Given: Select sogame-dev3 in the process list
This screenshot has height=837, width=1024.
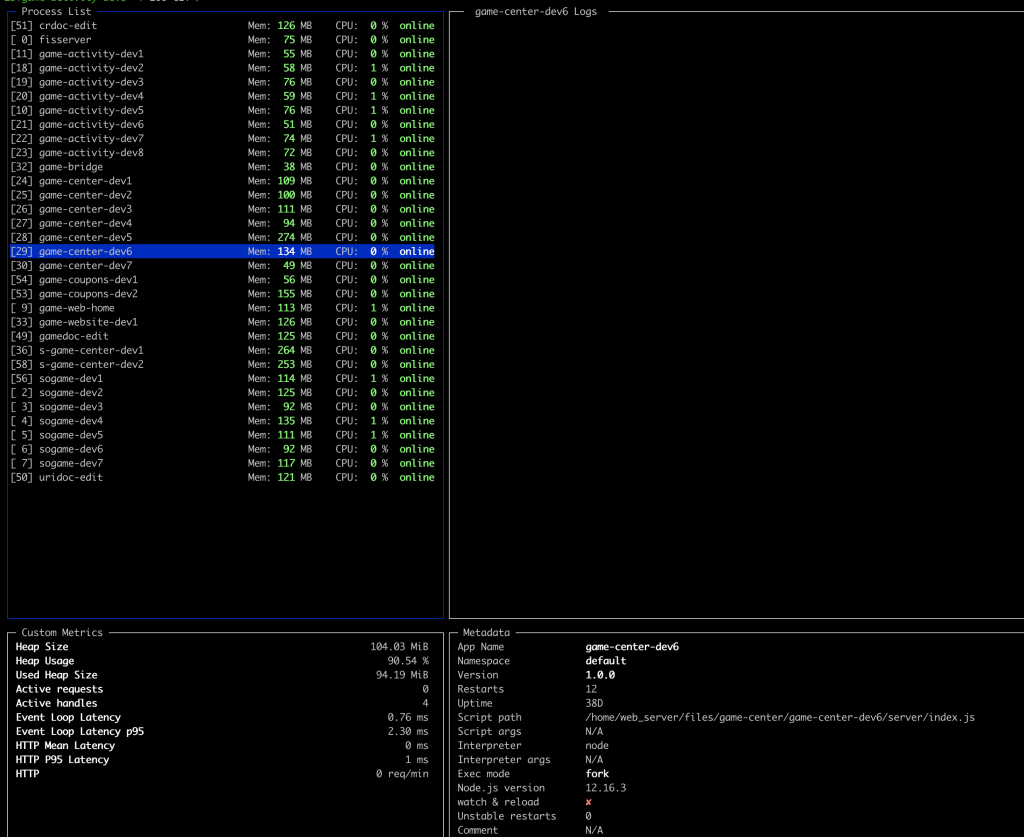Looking at the screenshot, I should click(x=222, y=407).
